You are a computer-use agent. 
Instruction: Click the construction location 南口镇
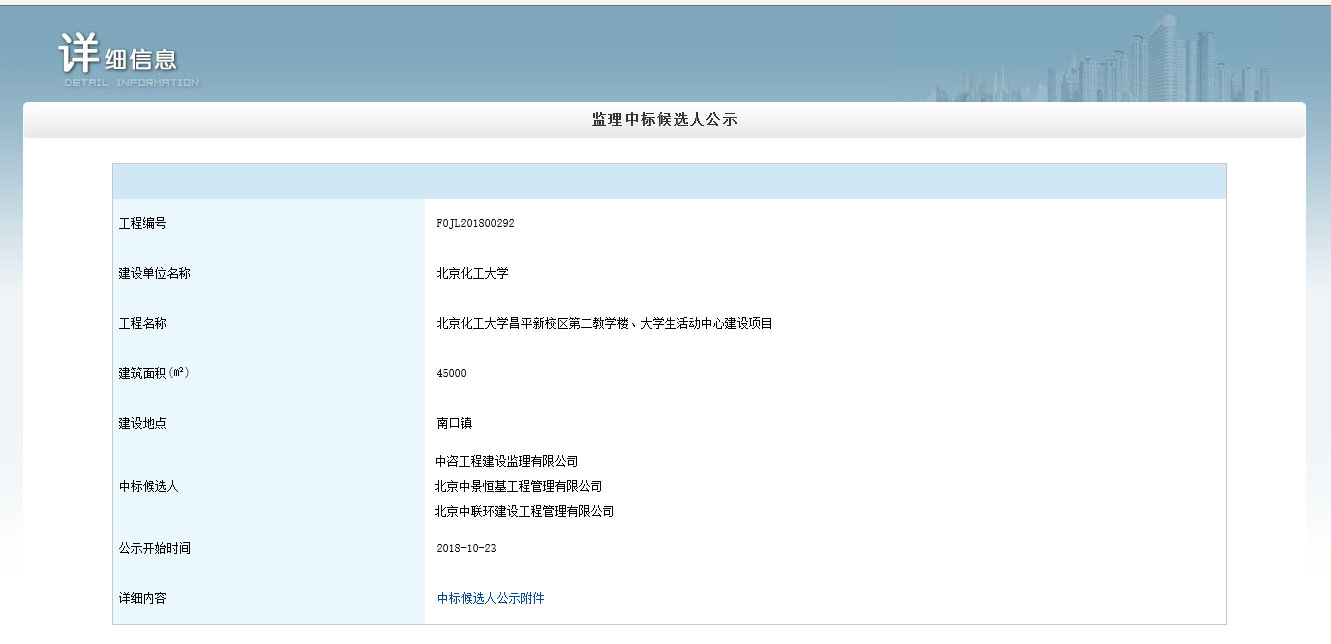point(454,423)
